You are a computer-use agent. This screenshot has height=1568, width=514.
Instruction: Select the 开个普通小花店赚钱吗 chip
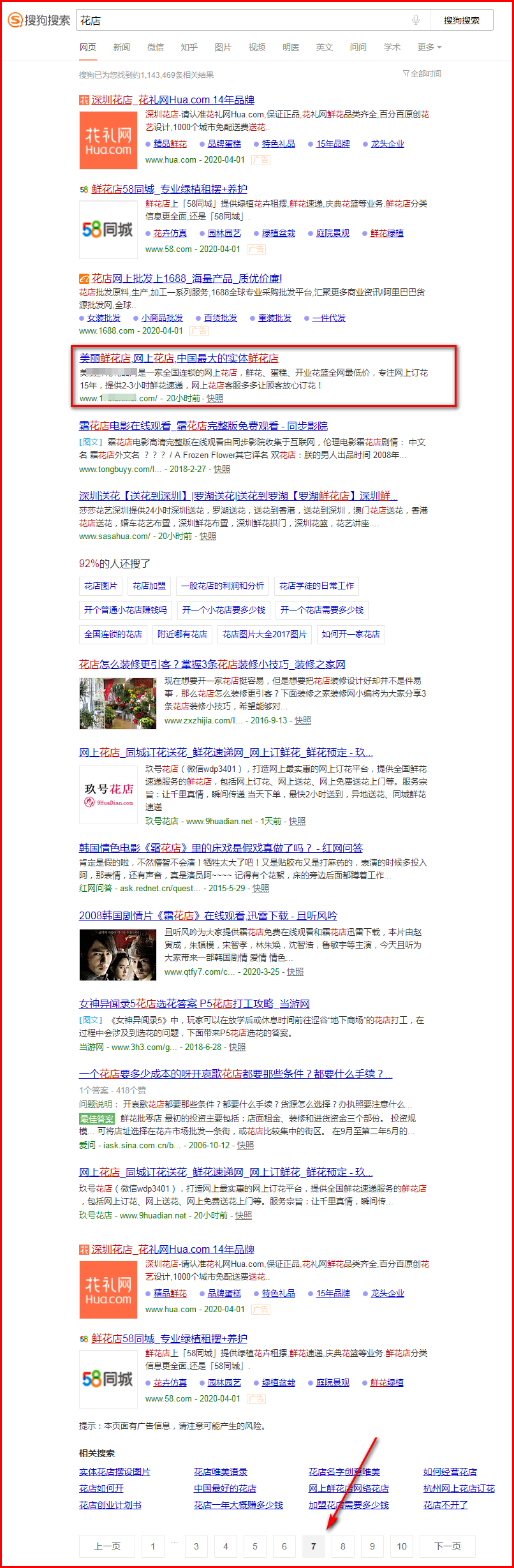coord(126,610)
